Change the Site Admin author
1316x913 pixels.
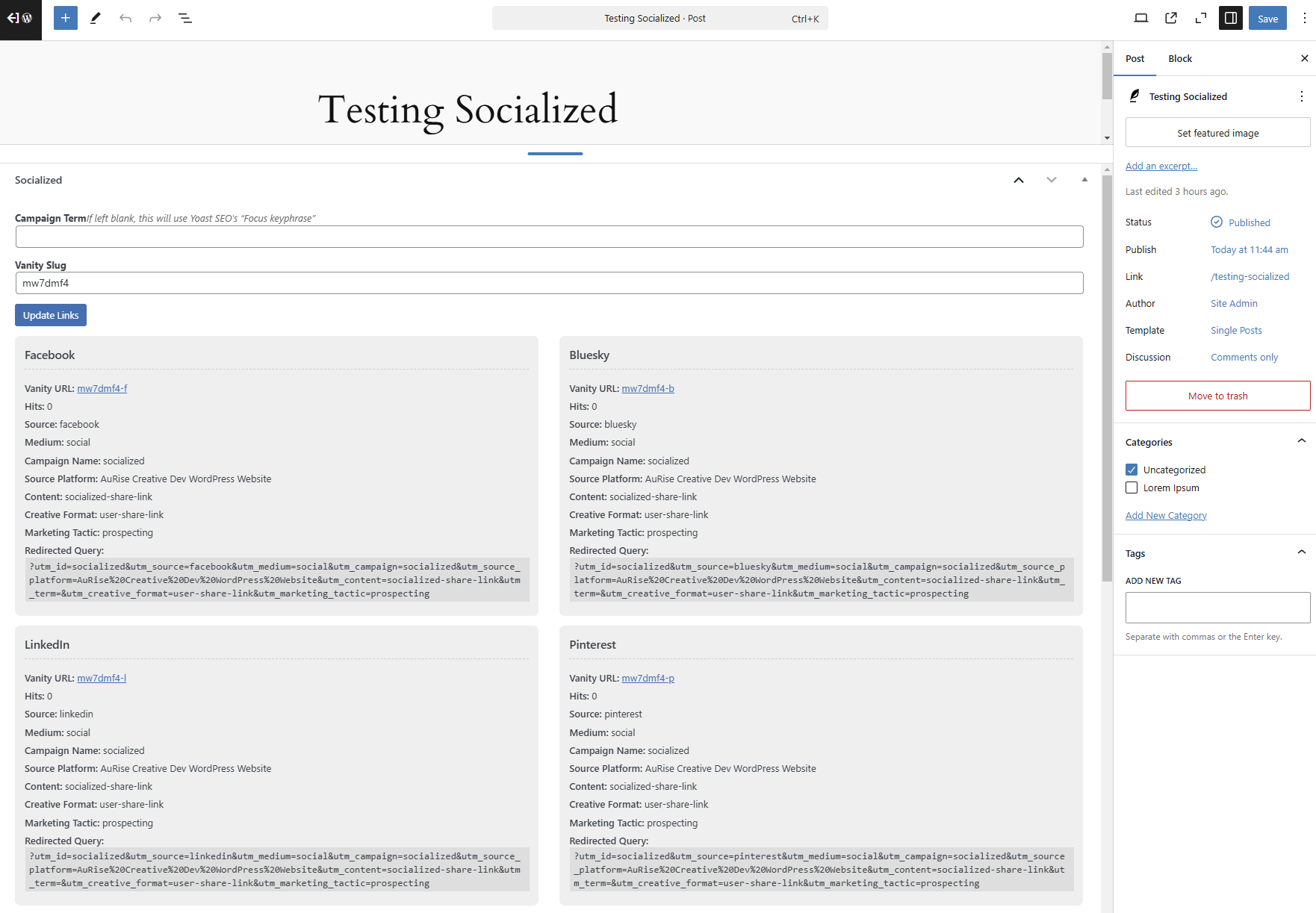(1234, 303)
